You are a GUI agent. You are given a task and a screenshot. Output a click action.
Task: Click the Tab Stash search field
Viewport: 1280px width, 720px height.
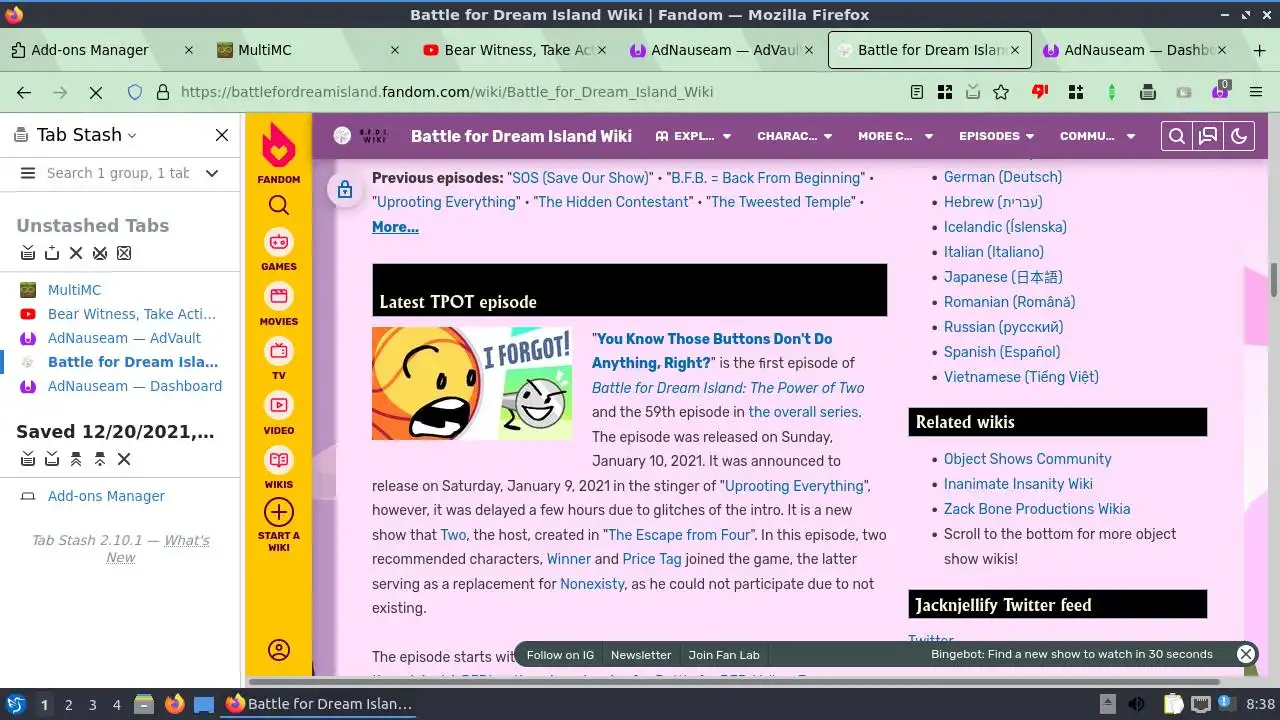coord(118,173)
